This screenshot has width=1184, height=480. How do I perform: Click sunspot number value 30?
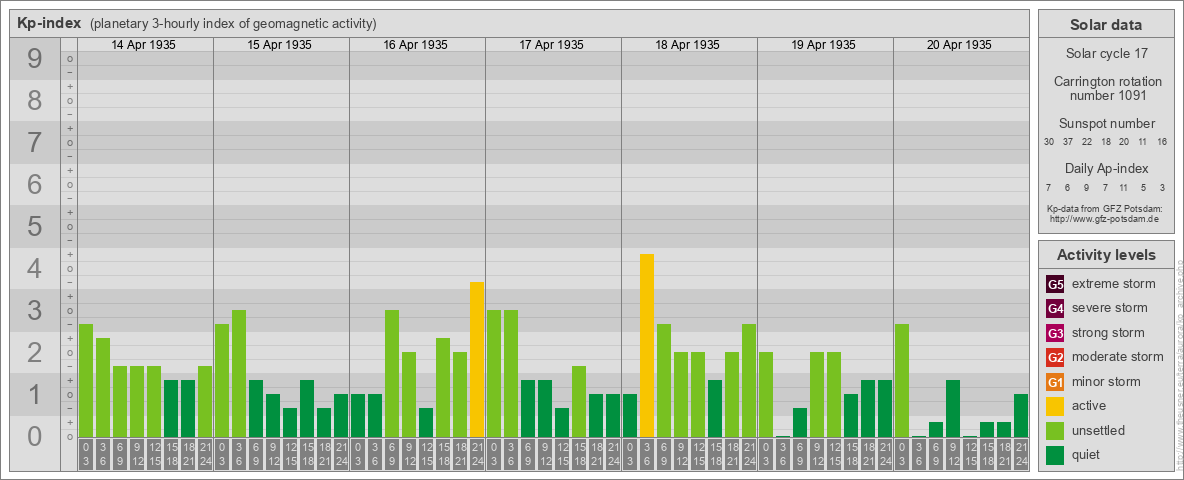[1049, 142]
